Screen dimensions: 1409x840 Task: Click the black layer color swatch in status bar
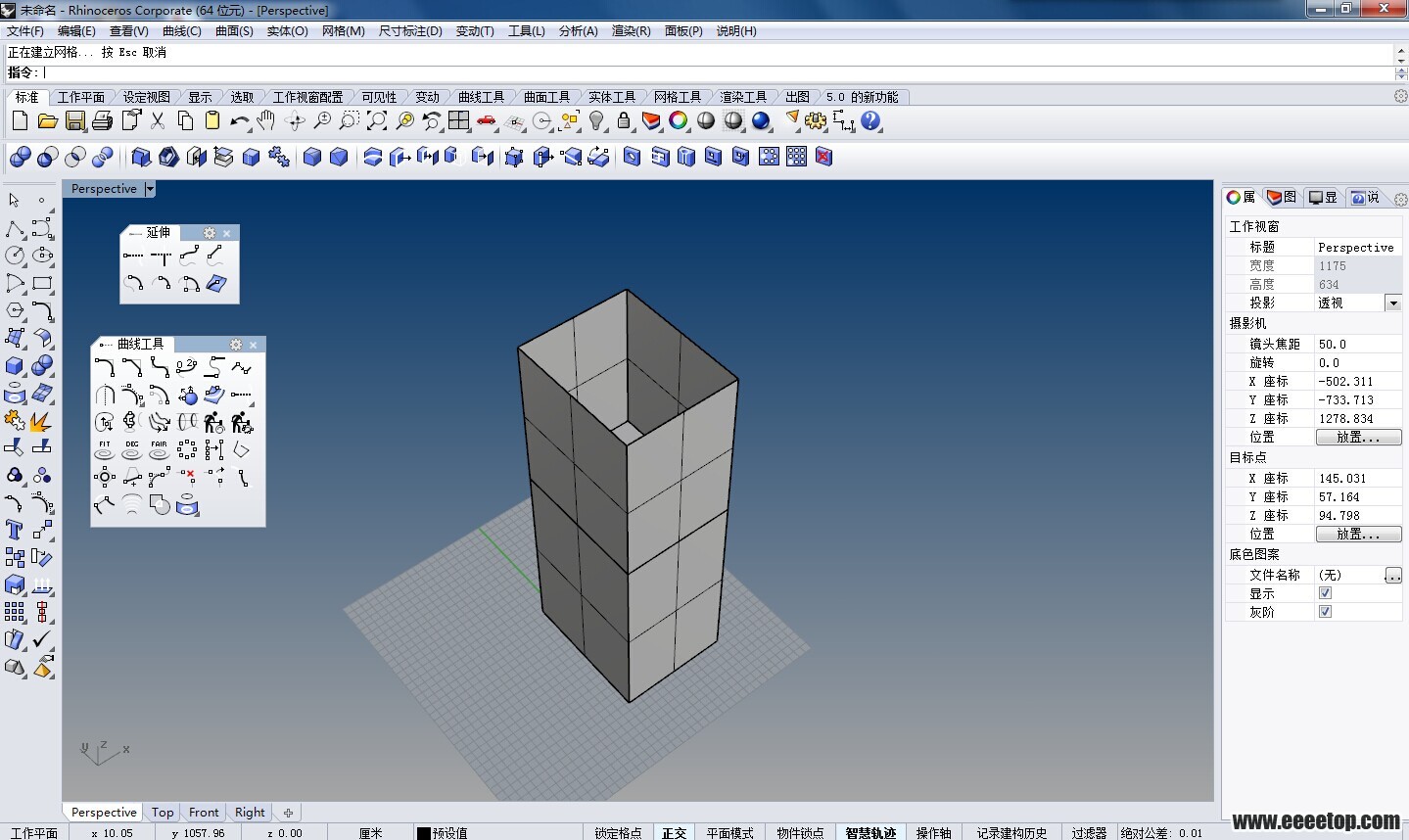point(423,833)
